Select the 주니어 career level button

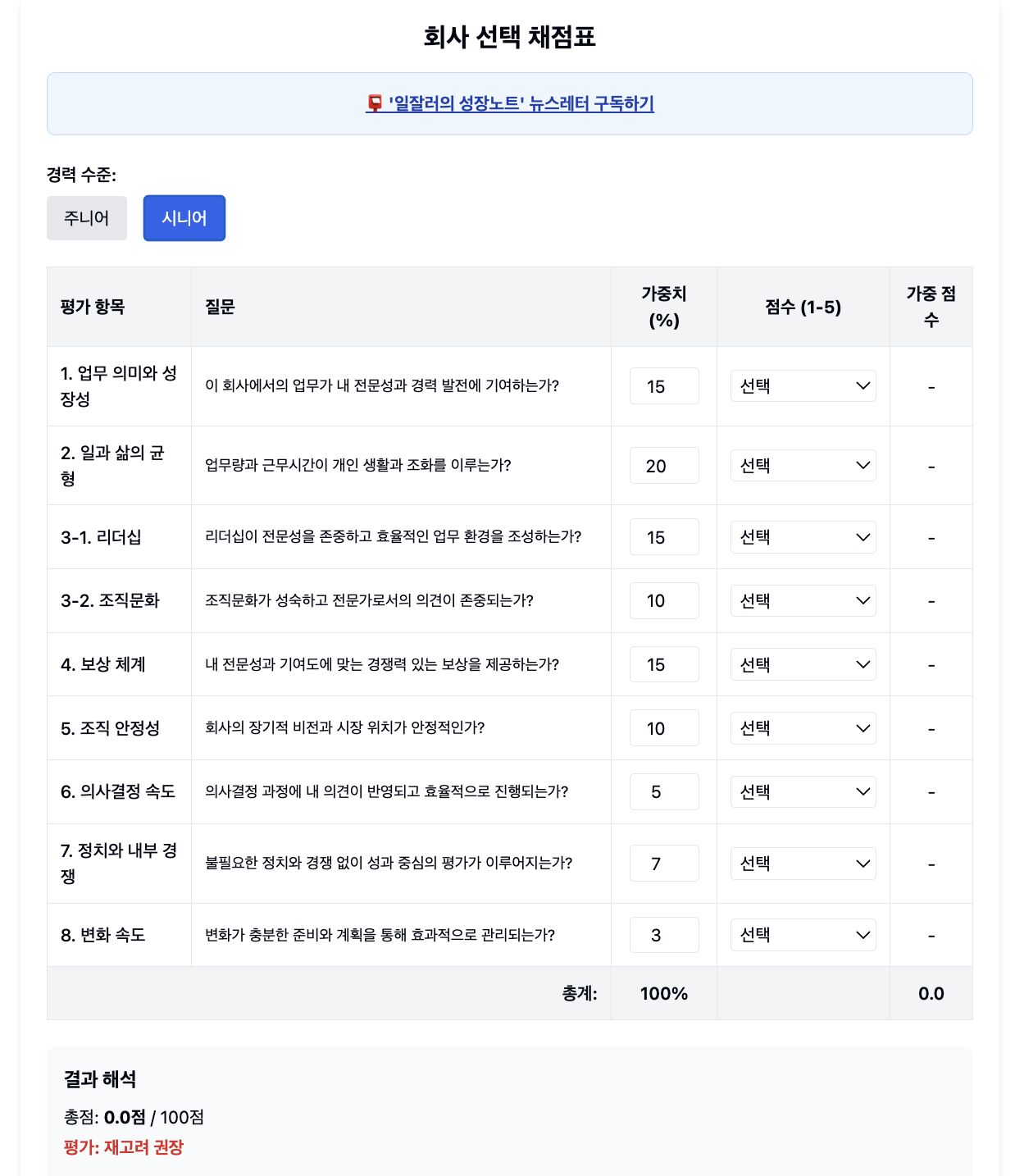86,217
